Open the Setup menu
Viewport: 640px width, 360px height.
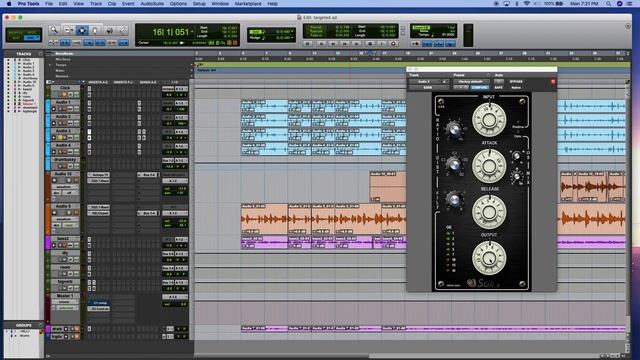(x=199, y=4)
